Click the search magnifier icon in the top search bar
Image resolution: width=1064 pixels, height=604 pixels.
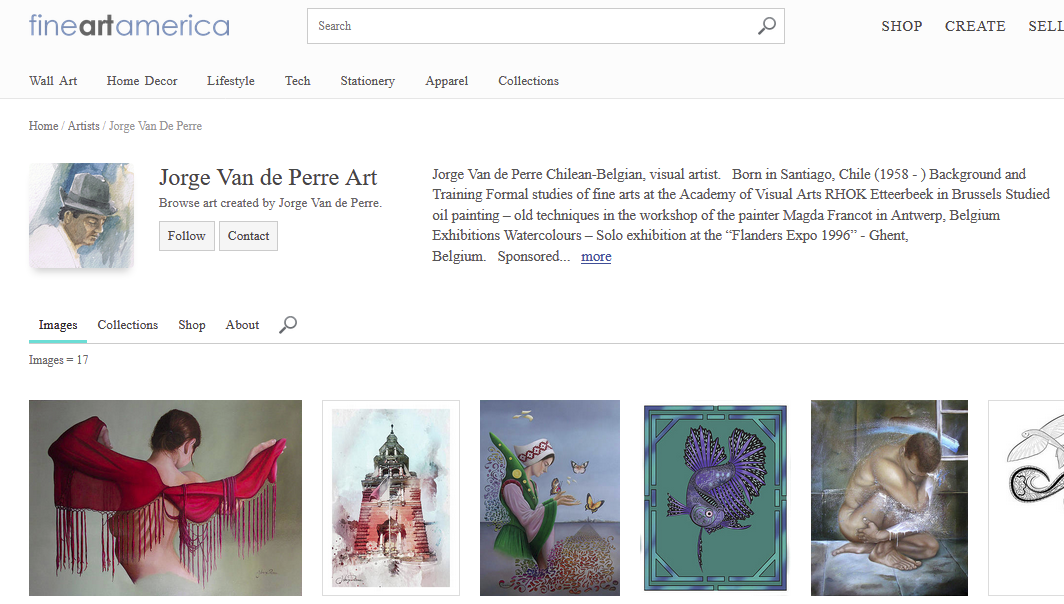coord(767,26)
